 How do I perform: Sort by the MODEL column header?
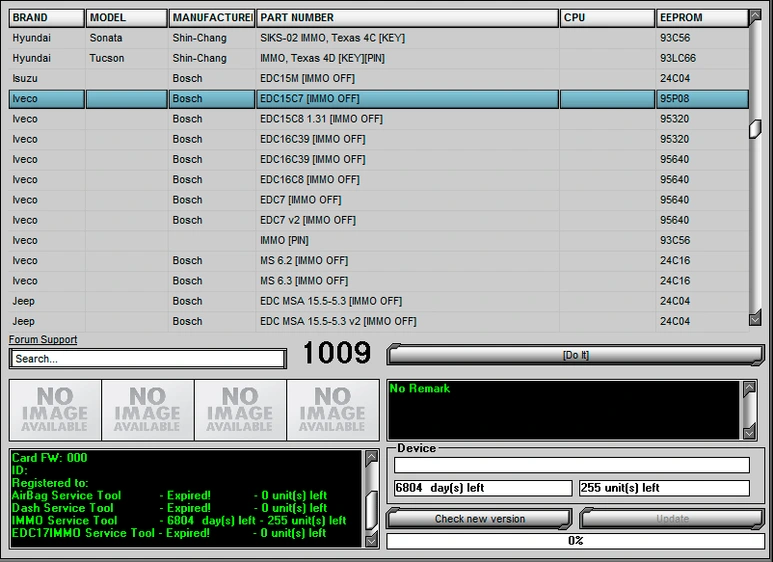[x=127, y=18]
